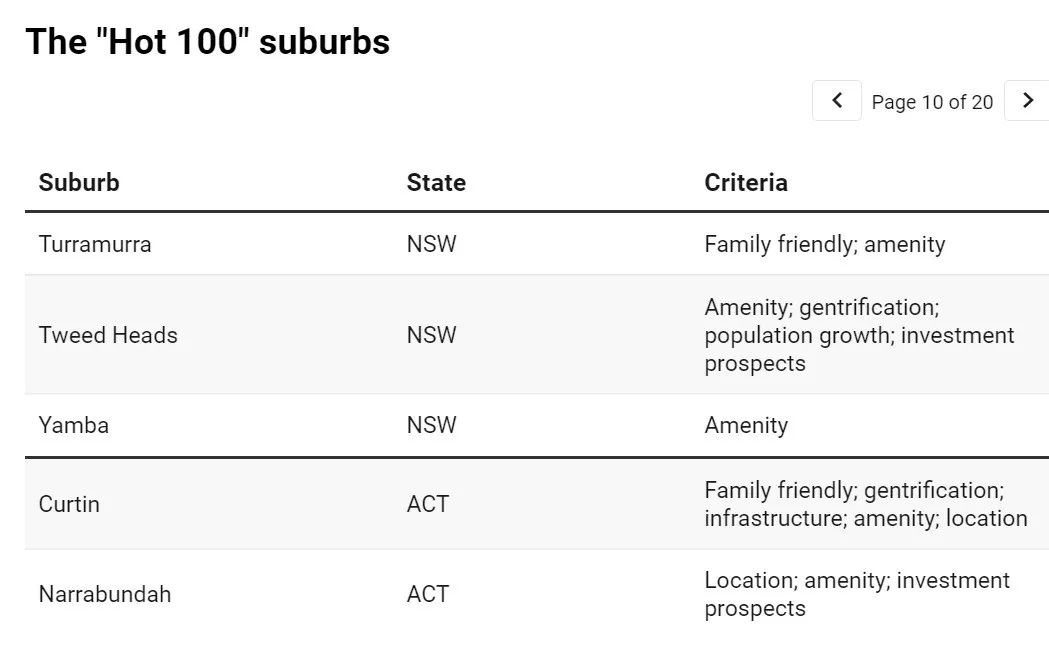Select the Narrabundah suburb cell

point(105,594)
